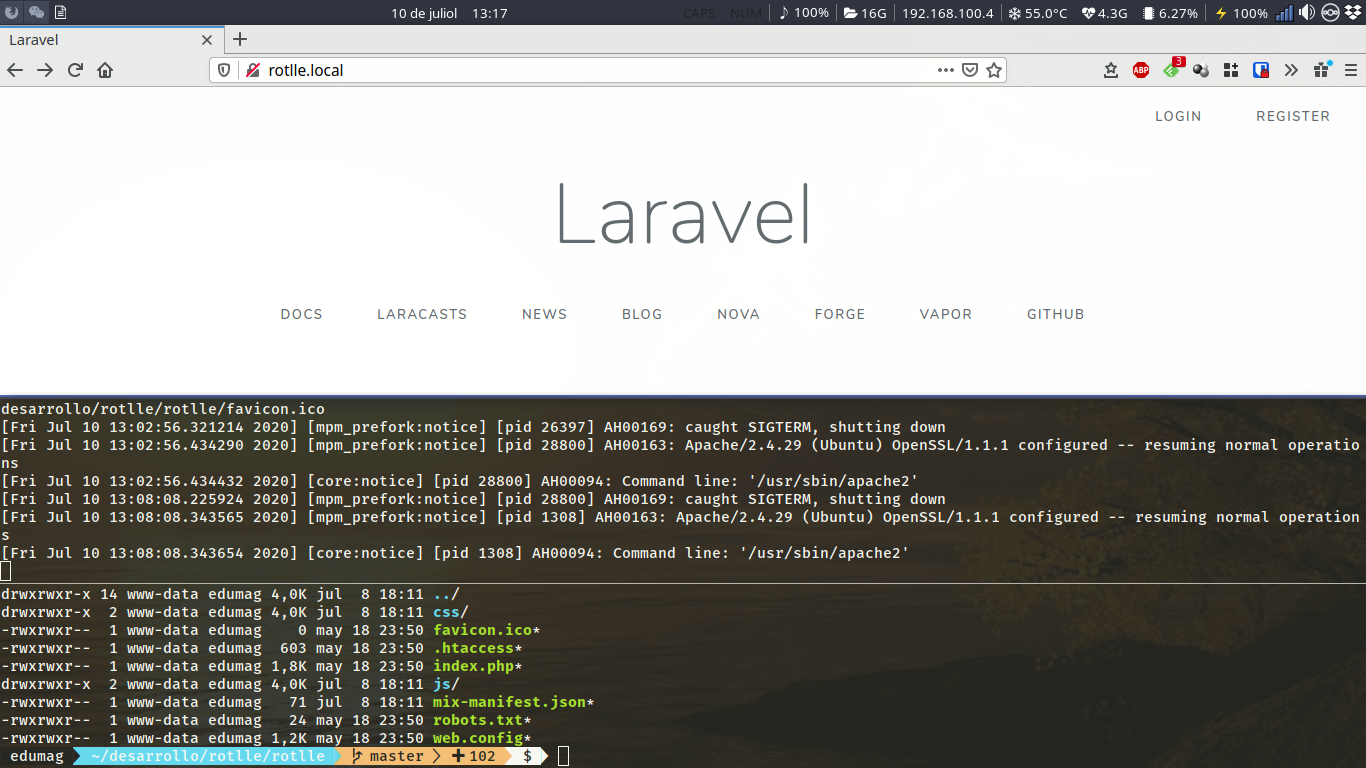1366x768 pixels.
Task: Open the network signal bars icon
Action: point(1284,13)
